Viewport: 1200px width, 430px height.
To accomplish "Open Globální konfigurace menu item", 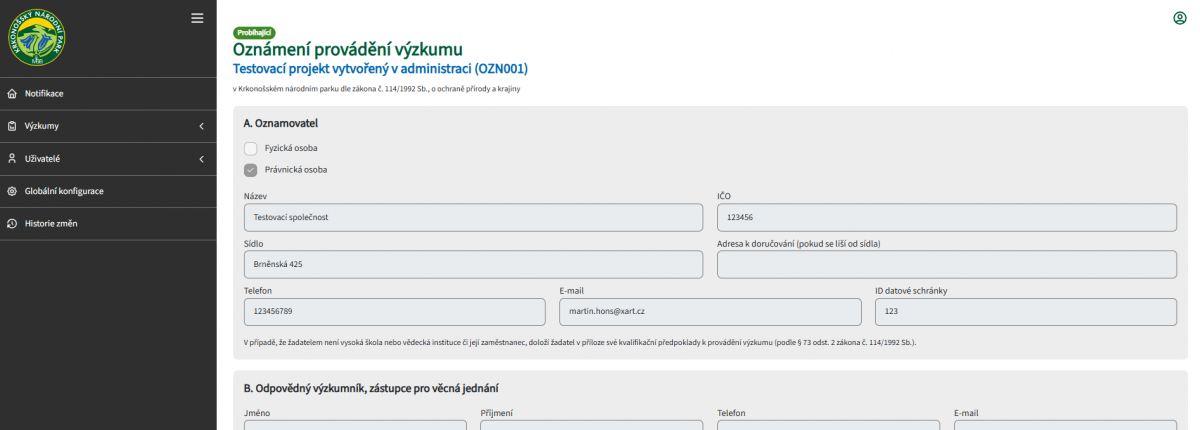I will [x=64, y=191].
